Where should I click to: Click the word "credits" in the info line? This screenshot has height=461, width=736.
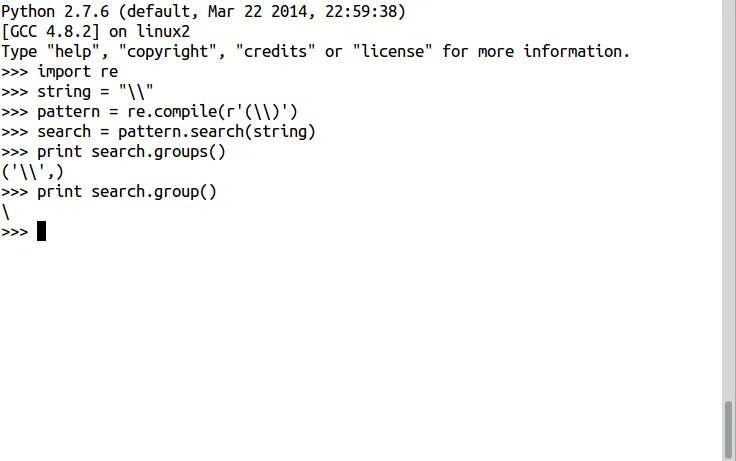tap(276, 52)
